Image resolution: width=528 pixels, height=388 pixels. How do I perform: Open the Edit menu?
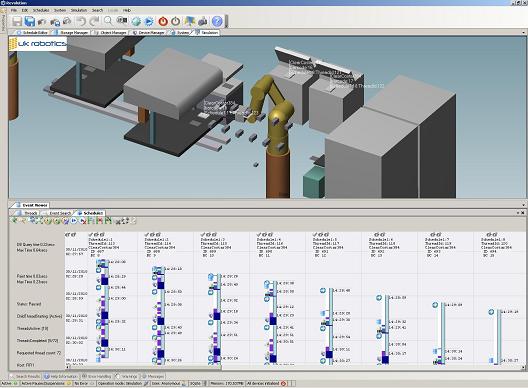[25, 10]
